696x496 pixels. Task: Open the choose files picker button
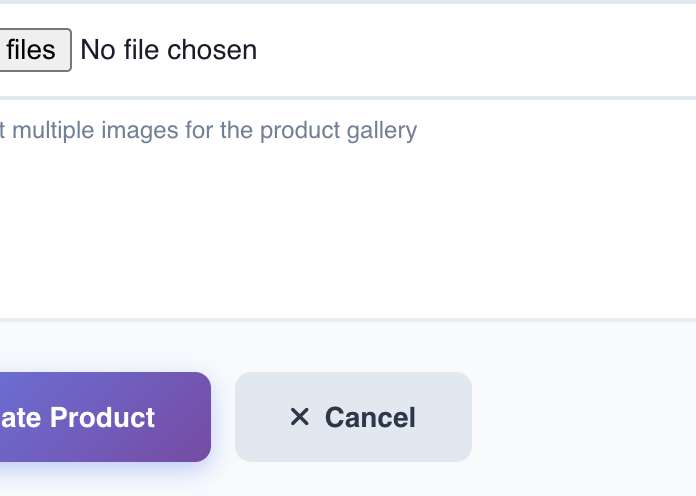(x=33, y=50)
